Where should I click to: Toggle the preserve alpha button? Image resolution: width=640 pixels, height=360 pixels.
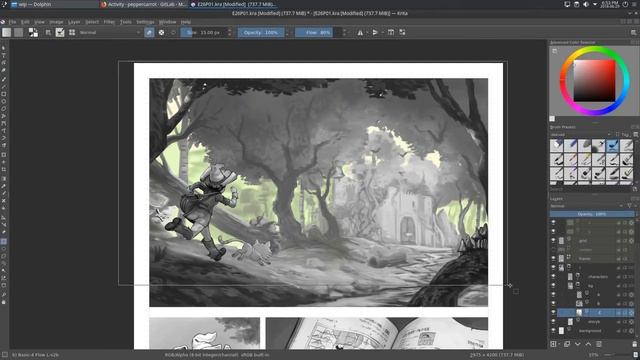click(x=162, y=32)
